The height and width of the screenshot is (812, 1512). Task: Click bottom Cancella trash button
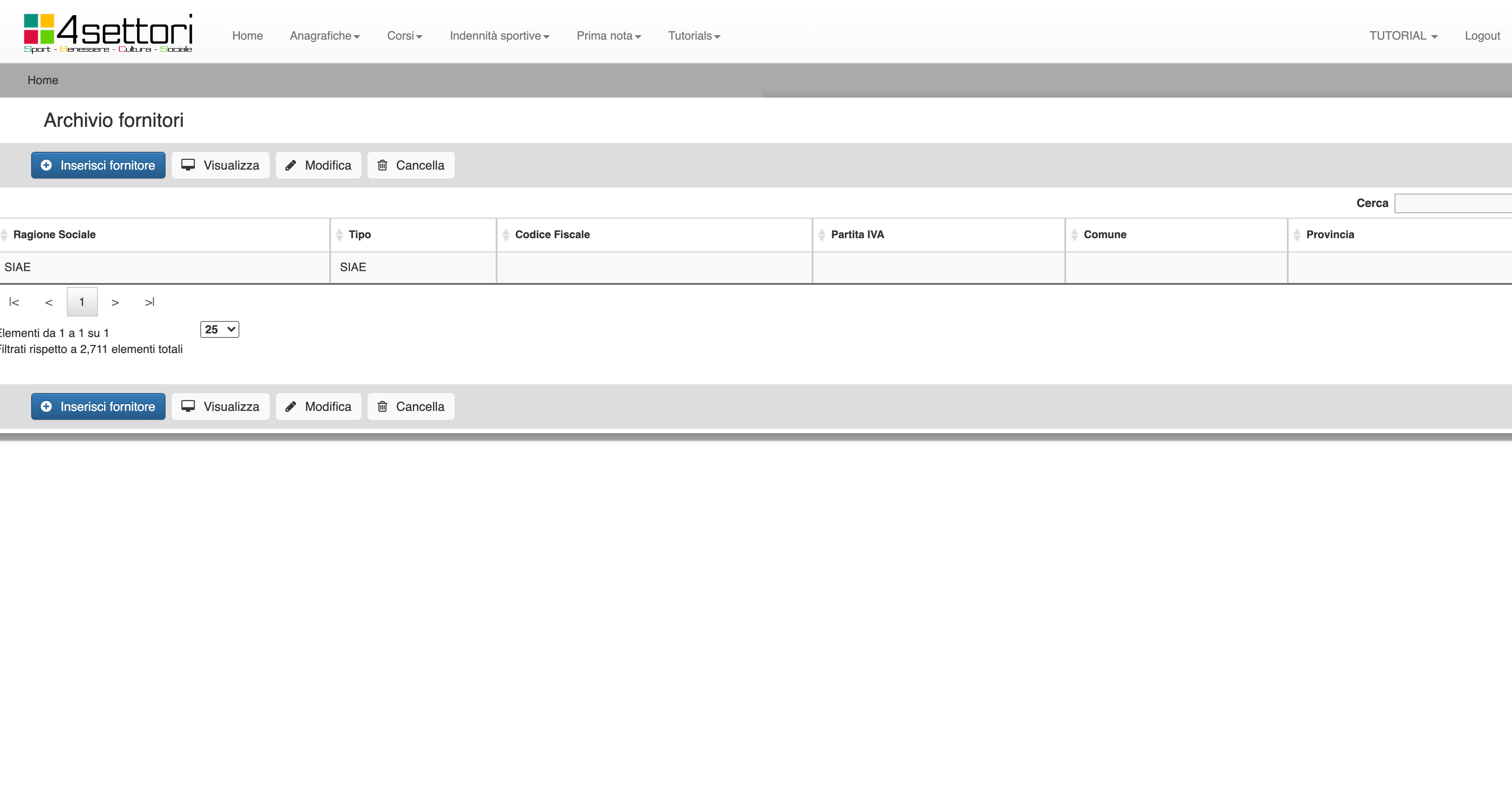tap(410, 406)
